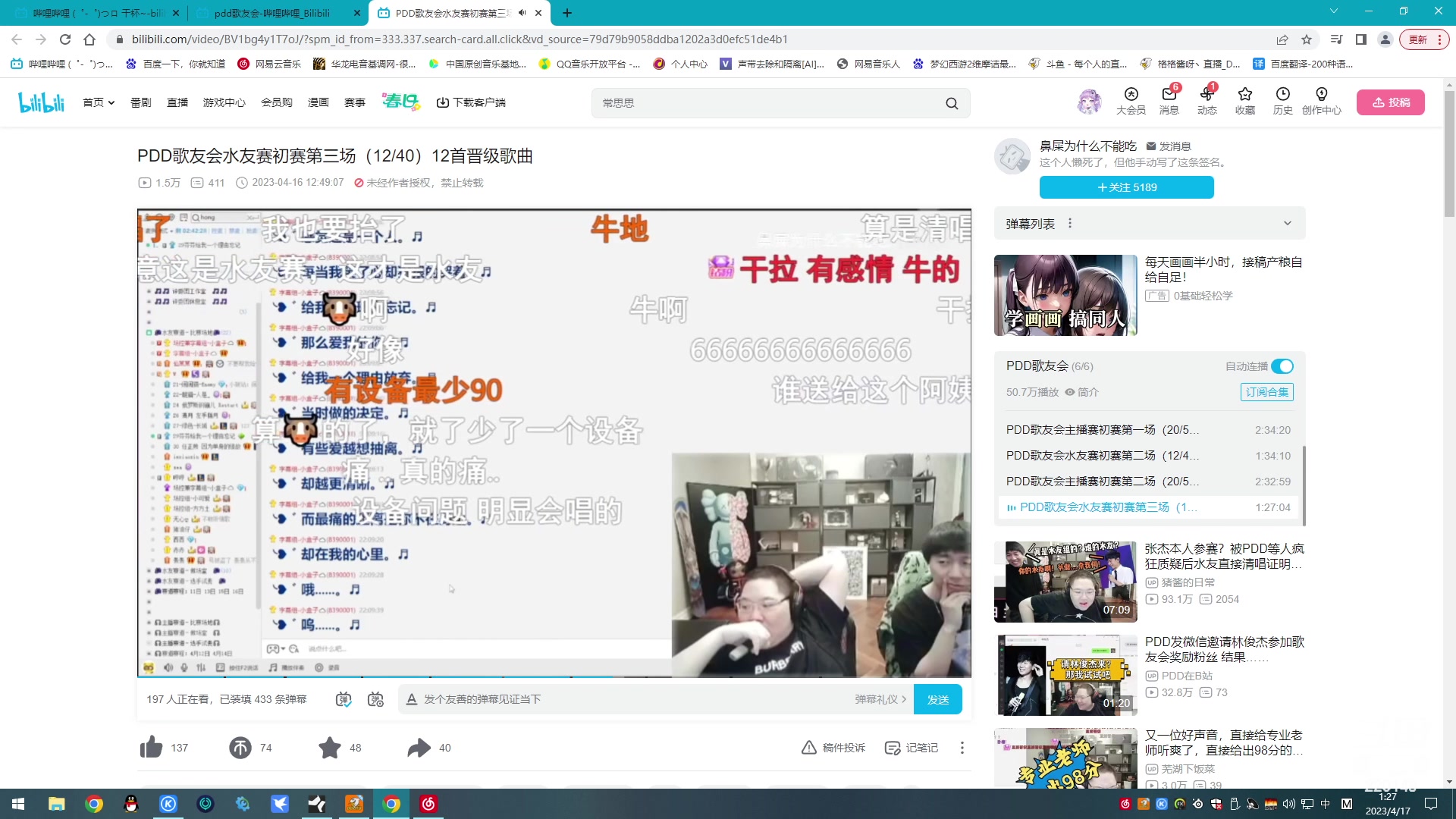
Task: Open 学画画 搞同人 ad thumbnail
Action: click(x=1065, y=295)
